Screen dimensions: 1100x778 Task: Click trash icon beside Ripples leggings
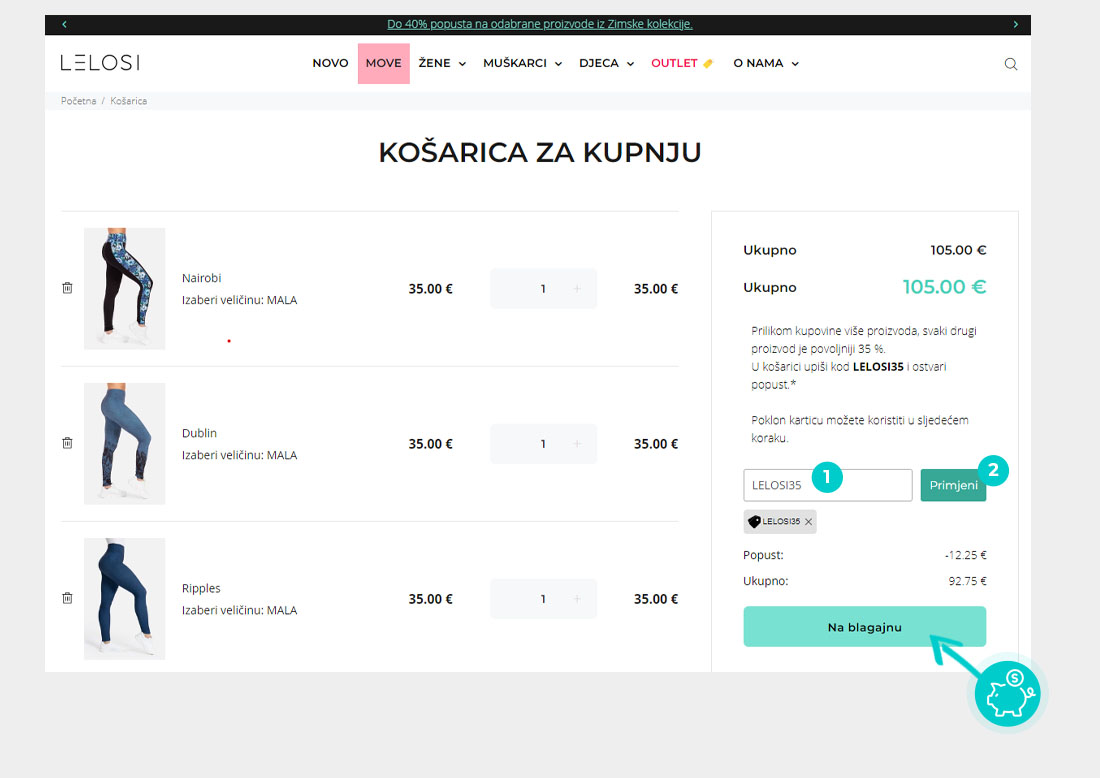pos(67,598)
